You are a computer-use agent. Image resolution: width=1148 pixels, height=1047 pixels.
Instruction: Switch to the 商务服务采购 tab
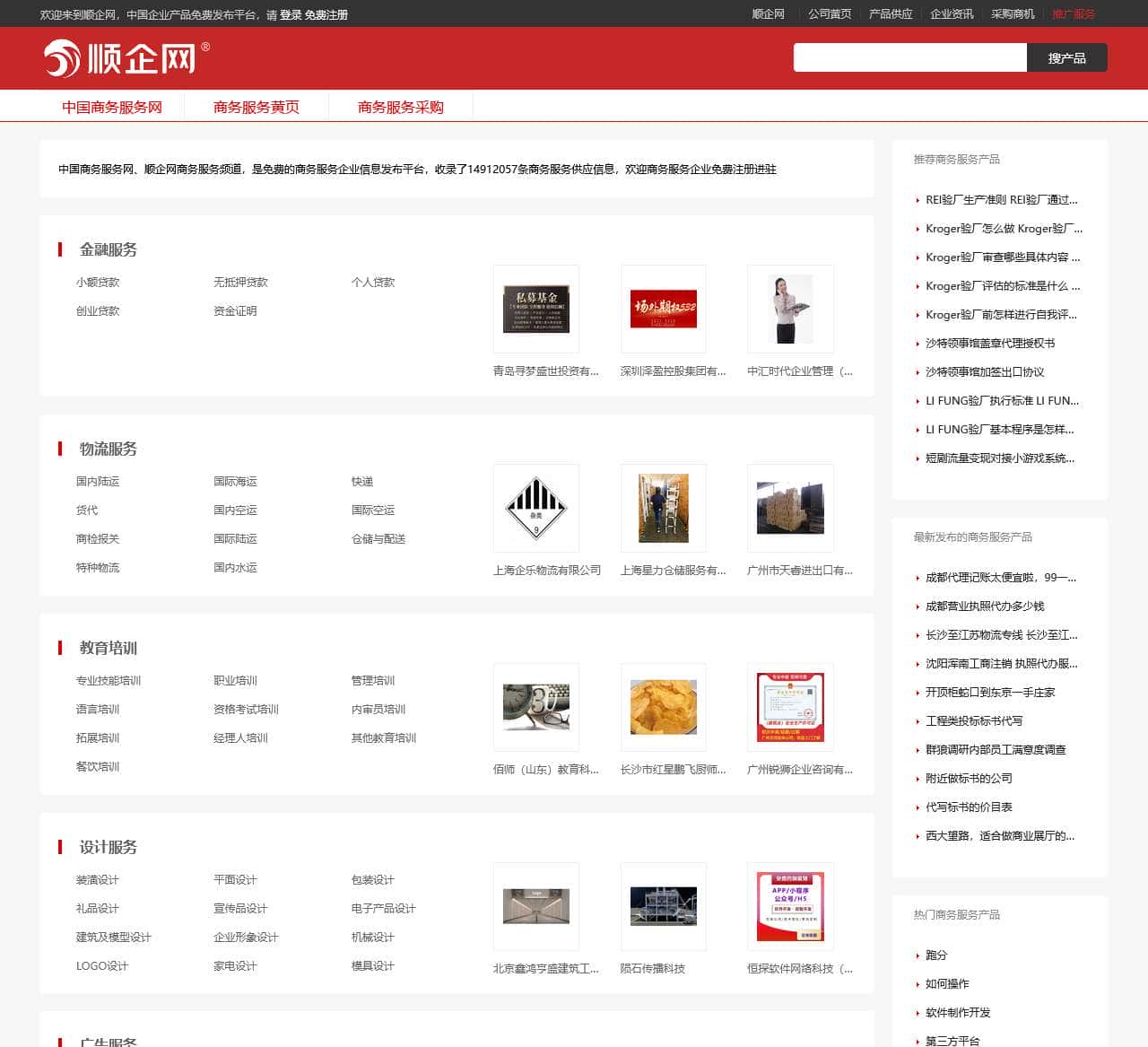pos(401,105)
